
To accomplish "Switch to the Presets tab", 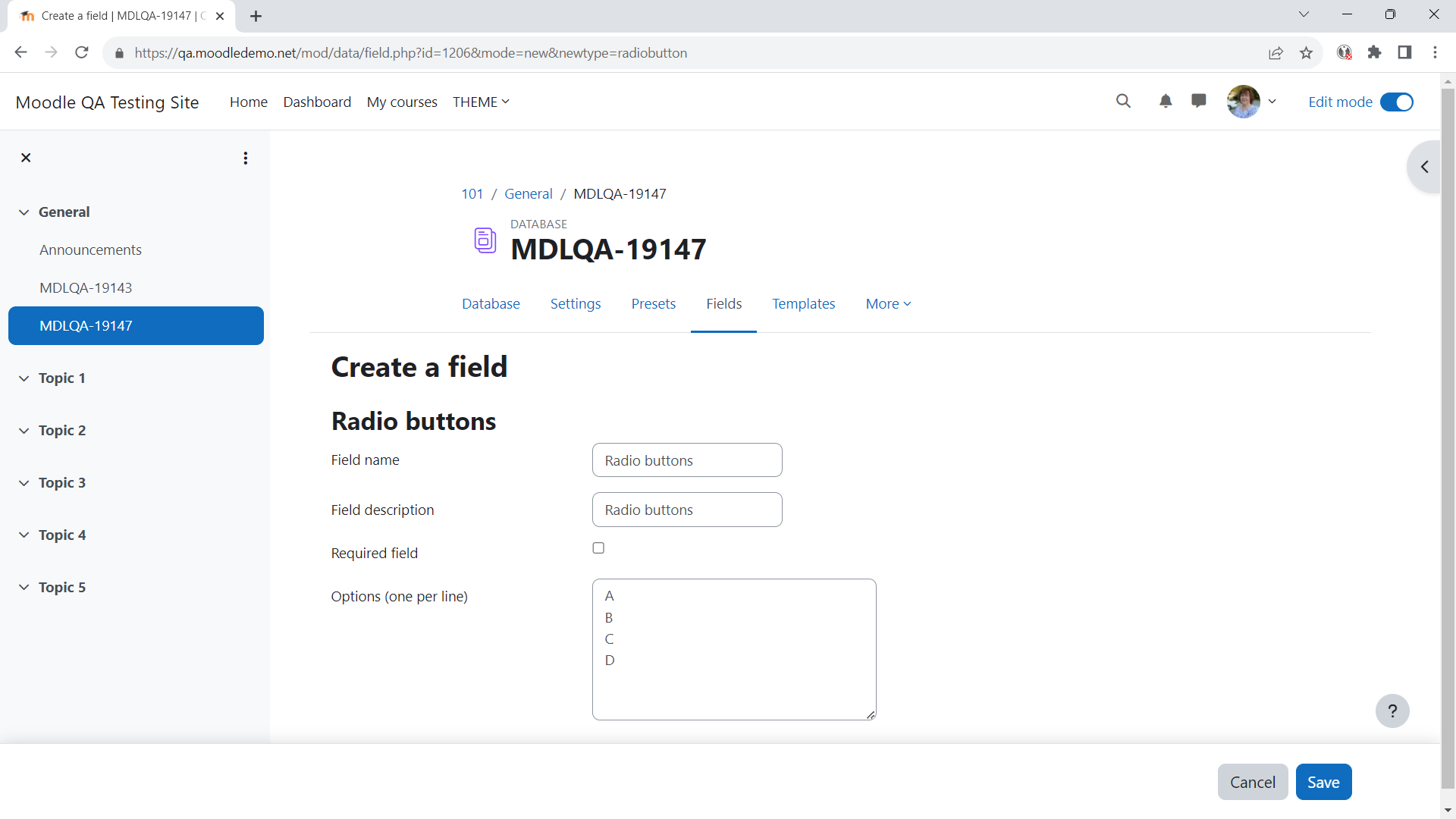I will tap(654, 303).
